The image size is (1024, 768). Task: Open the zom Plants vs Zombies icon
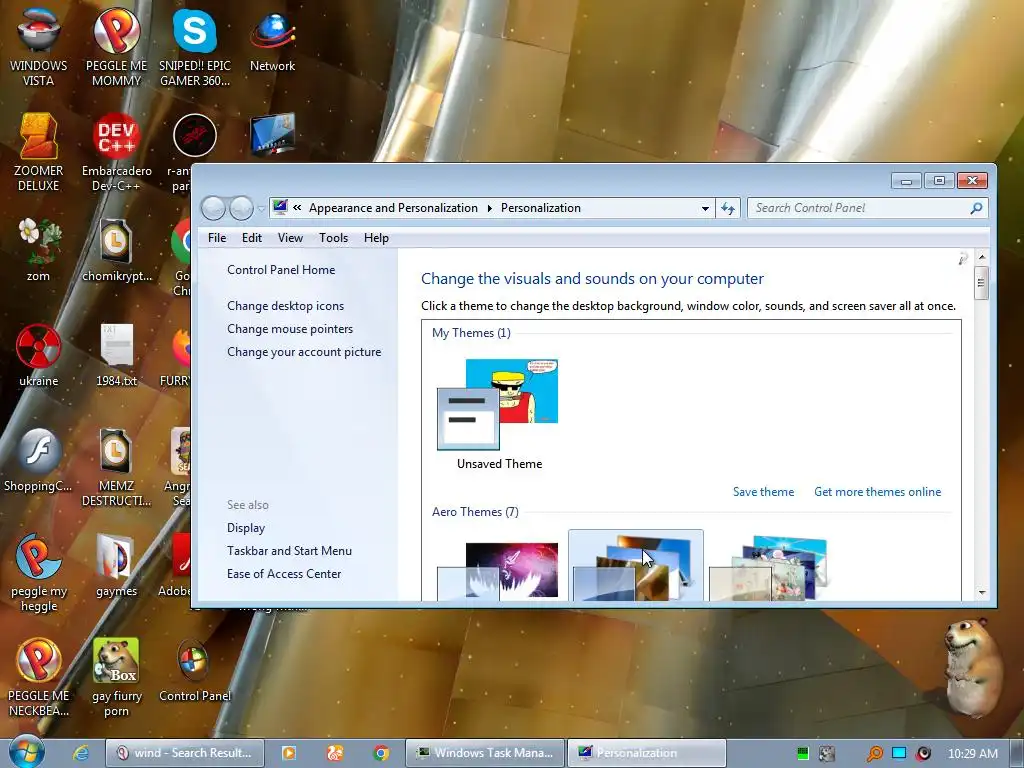point(38,249)
